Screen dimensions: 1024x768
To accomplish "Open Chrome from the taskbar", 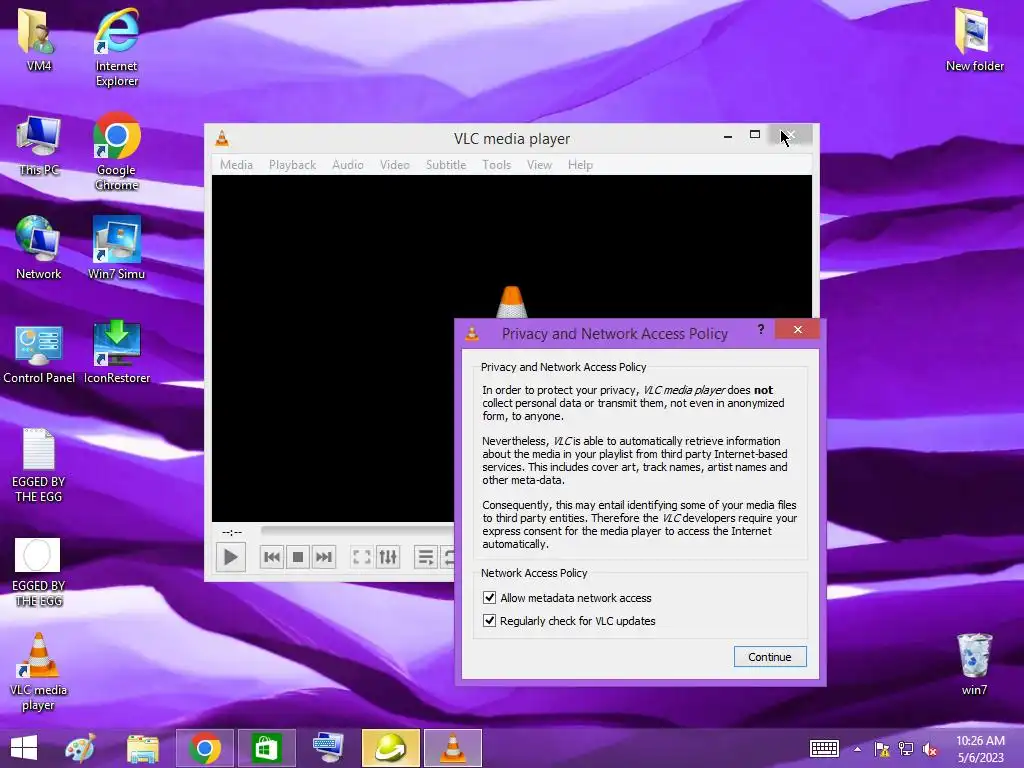I will (204, 748).
